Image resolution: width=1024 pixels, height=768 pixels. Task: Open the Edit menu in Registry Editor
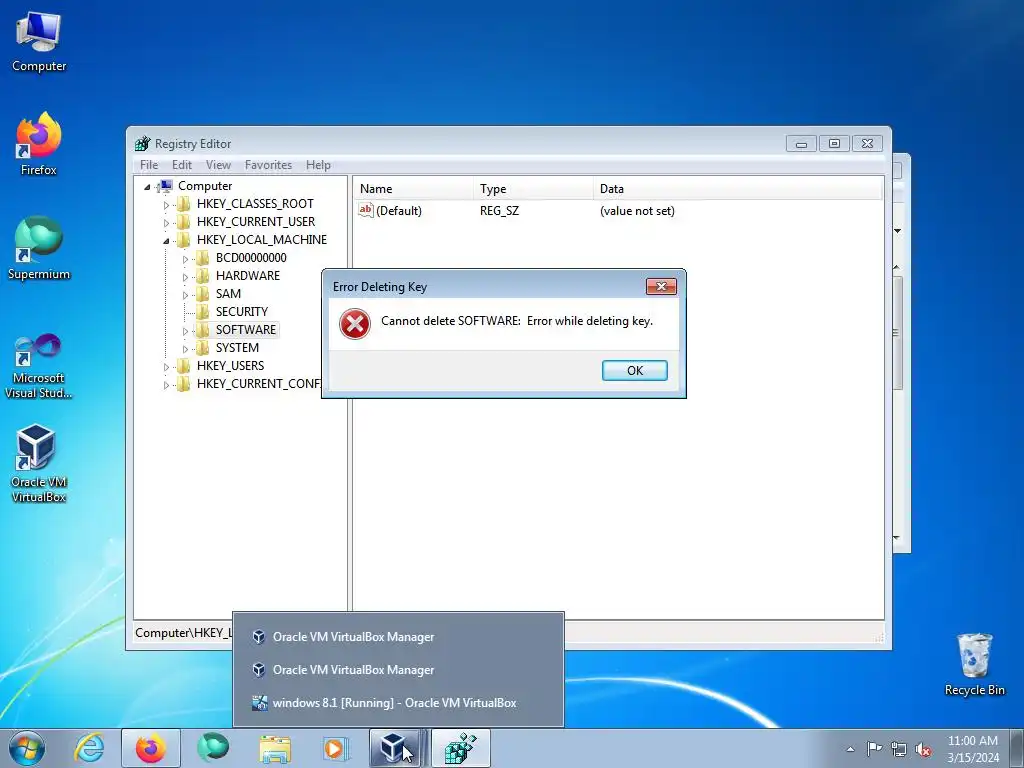[x=182, y=165]
